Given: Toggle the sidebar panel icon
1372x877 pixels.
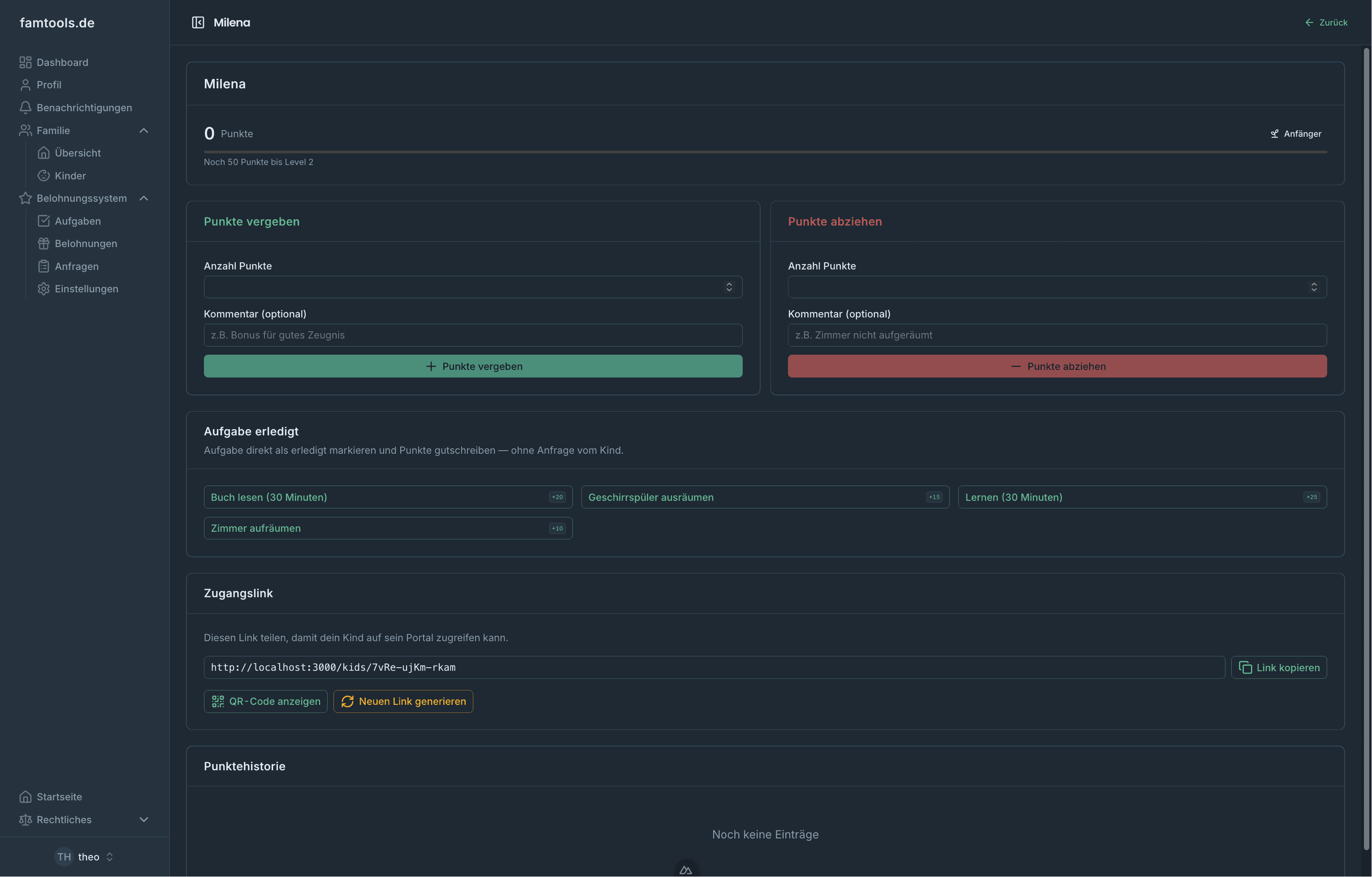Looking at the screenshot, I should pyautogui.click(x=198, y=22).
